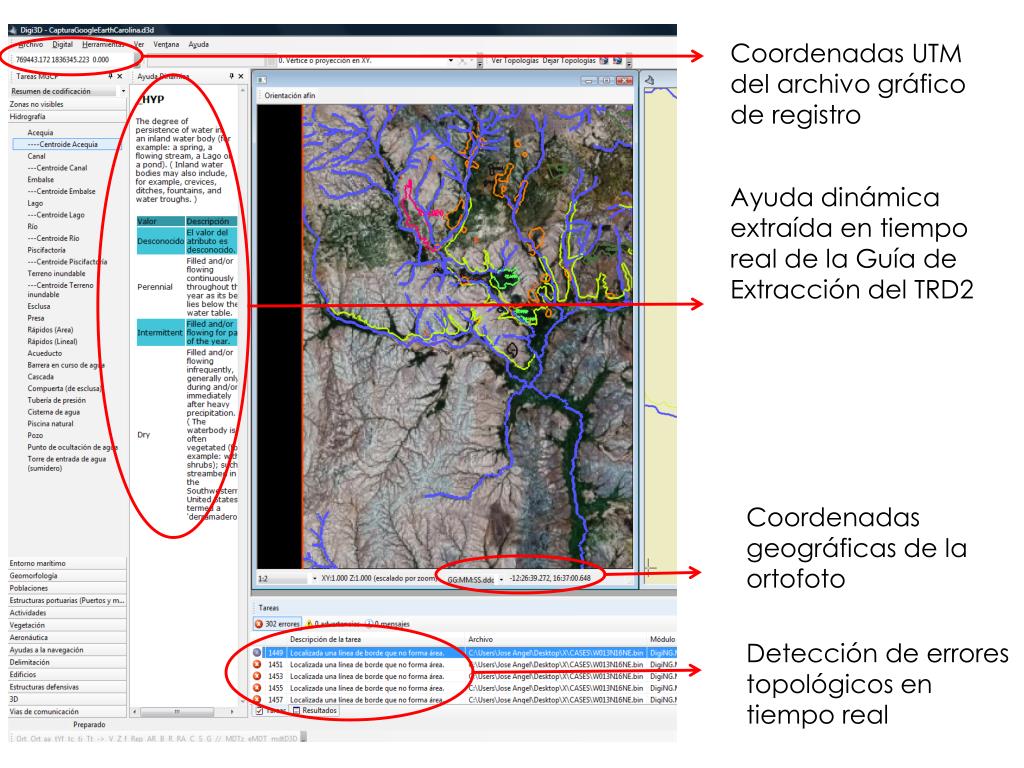Switch to the Resultados tab
Screen dimensions: 1024x768
315,711
